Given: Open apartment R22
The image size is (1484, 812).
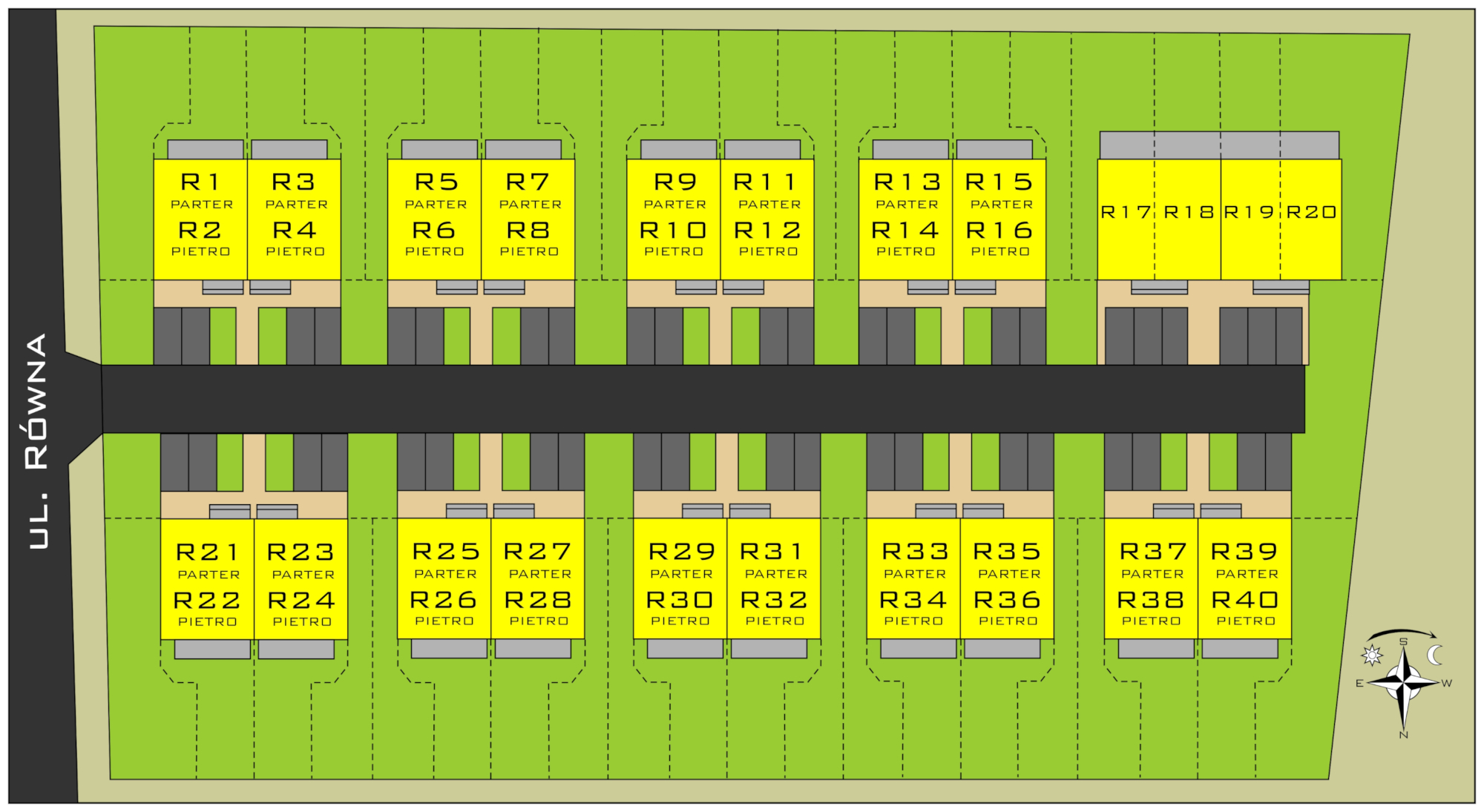Looking at the screenshot, I should tap(207, 600).
